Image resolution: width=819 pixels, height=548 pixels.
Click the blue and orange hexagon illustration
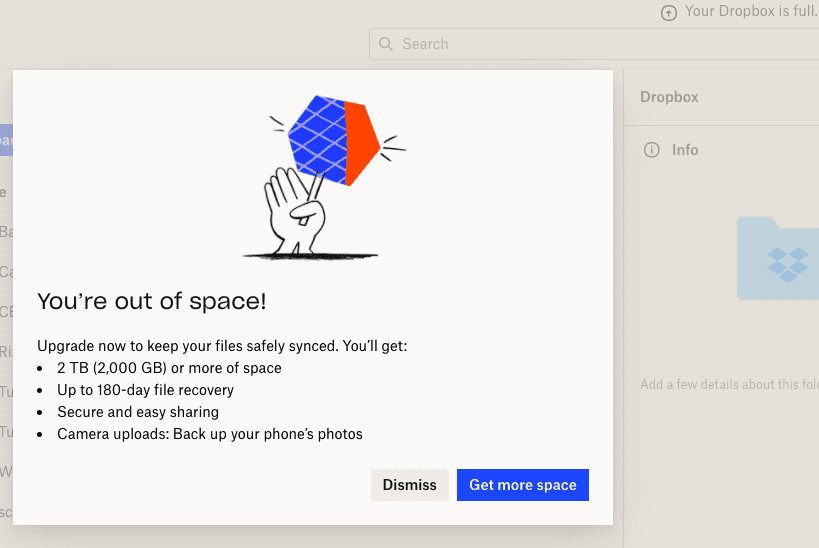pyautogui.click(x=333, y=140)
